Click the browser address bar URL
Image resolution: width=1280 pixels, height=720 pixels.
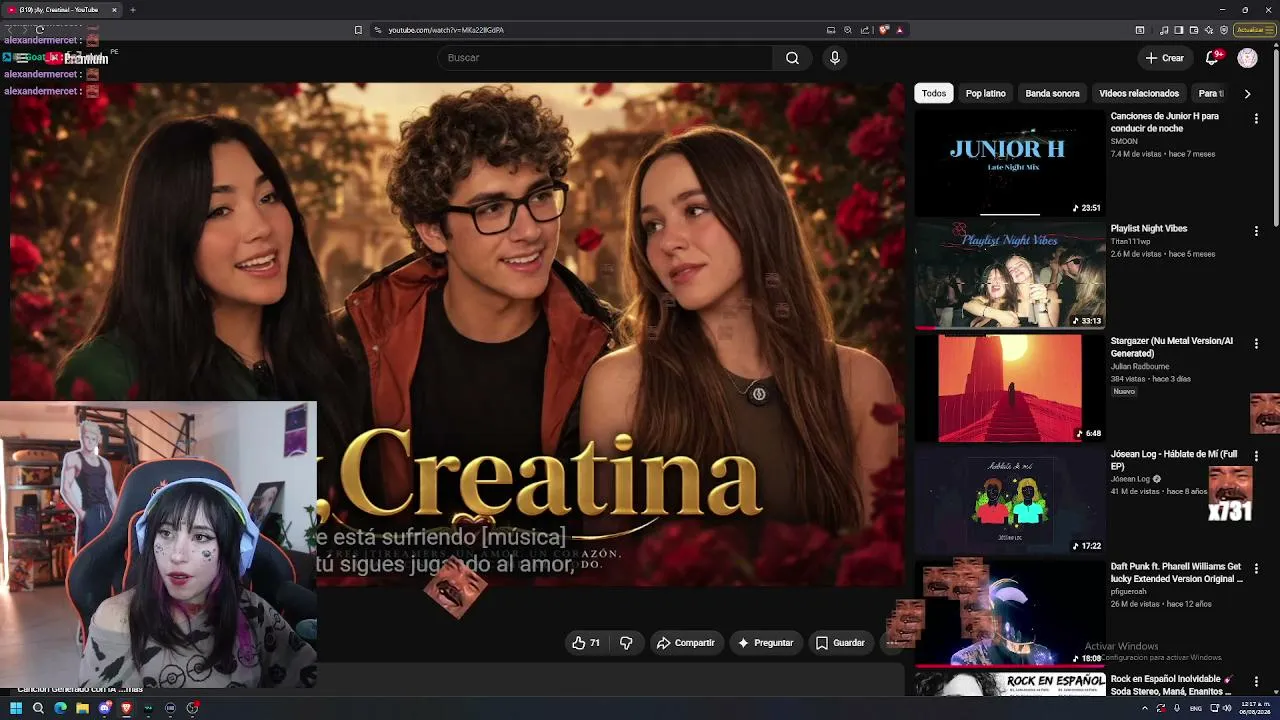[446, 30]
